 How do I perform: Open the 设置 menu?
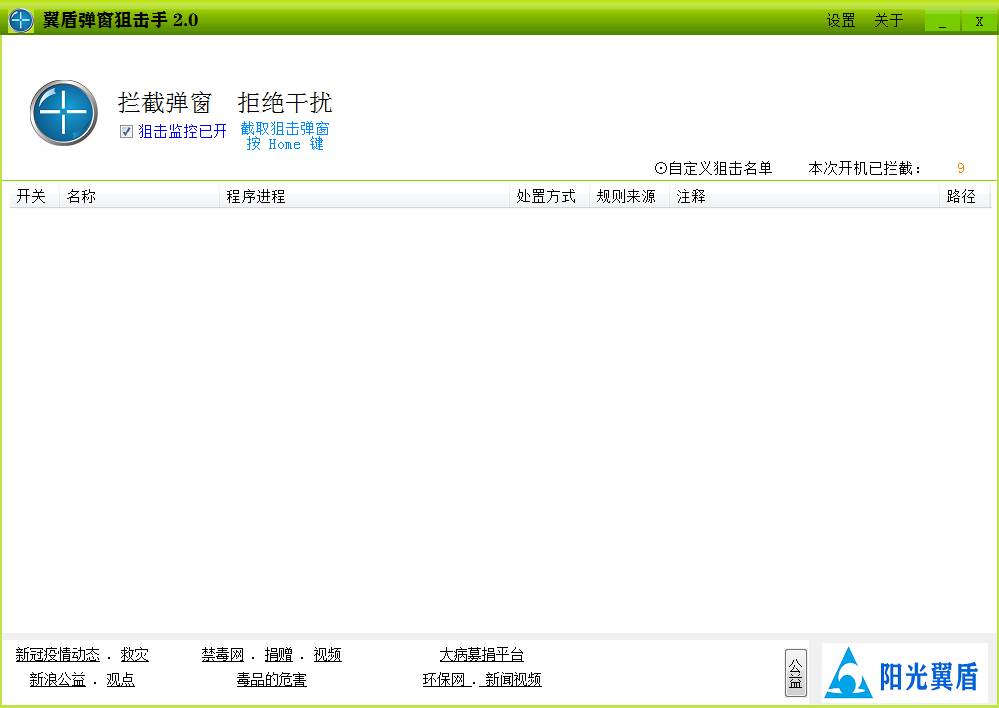pos(840,21)
